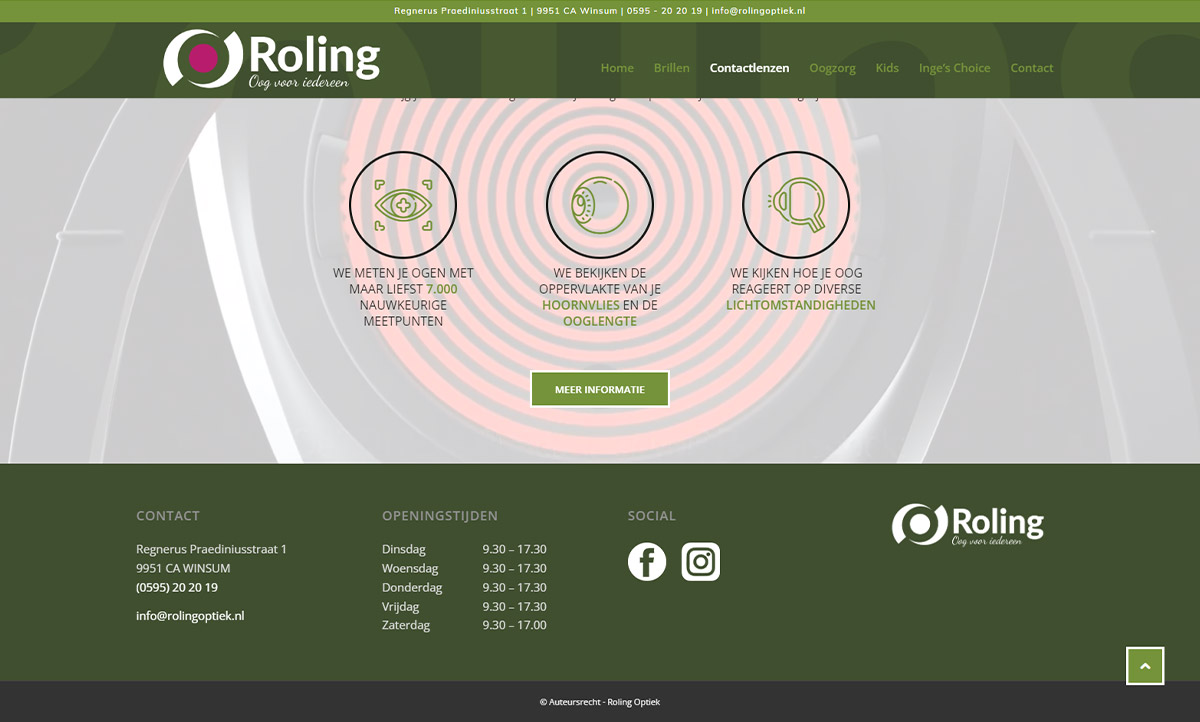The image size is (1200, 722).
Task: Click the eye measurement icon above '7.000 meetpunten'
Action: [x=402, y=204]
